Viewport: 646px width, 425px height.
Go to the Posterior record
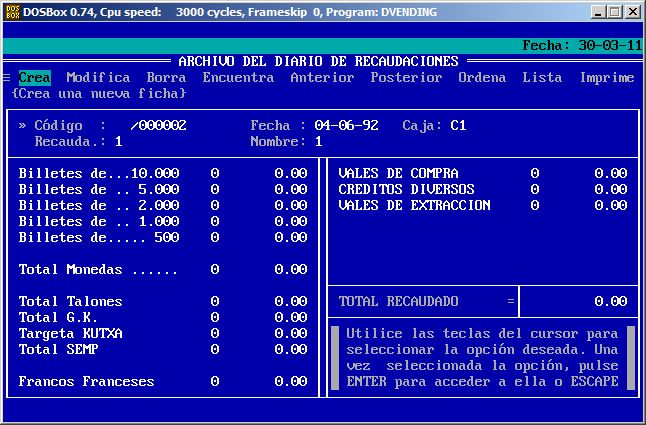tap(406, 77)
